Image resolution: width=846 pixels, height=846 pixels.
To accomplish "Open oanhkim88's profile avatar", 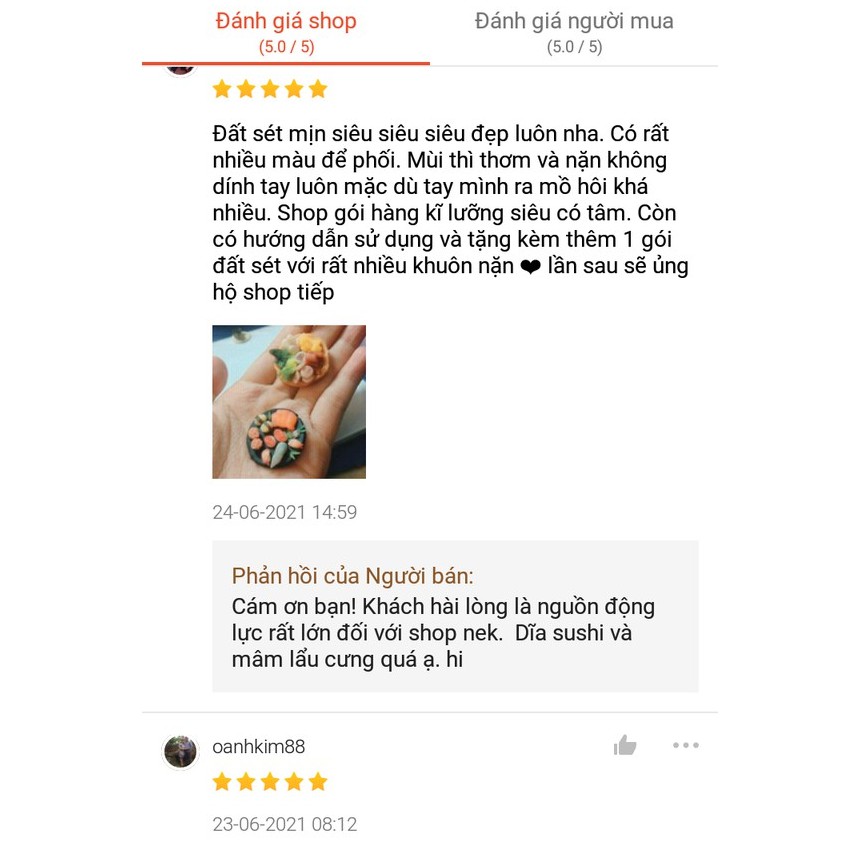I will [x=181, y=751].
